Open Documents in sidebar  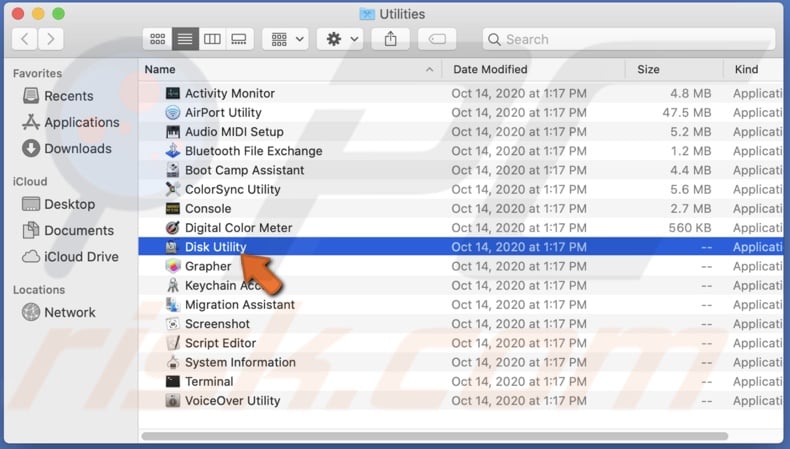point(69,230)
